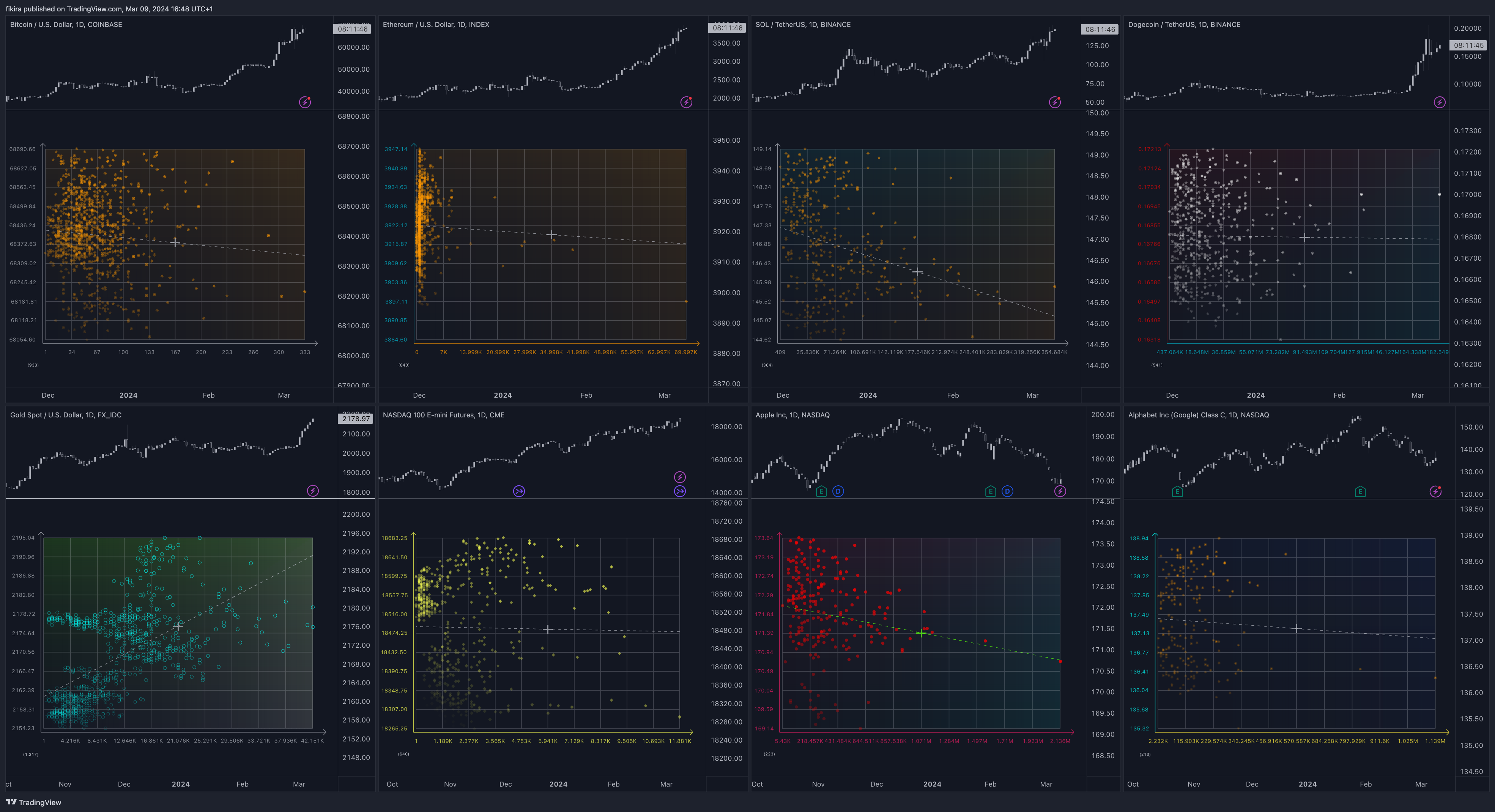Click the 3500.00 price level on Ethereum axis
Image resolution: width=1495 pixels, height=812 pixels.
point(726,43)
